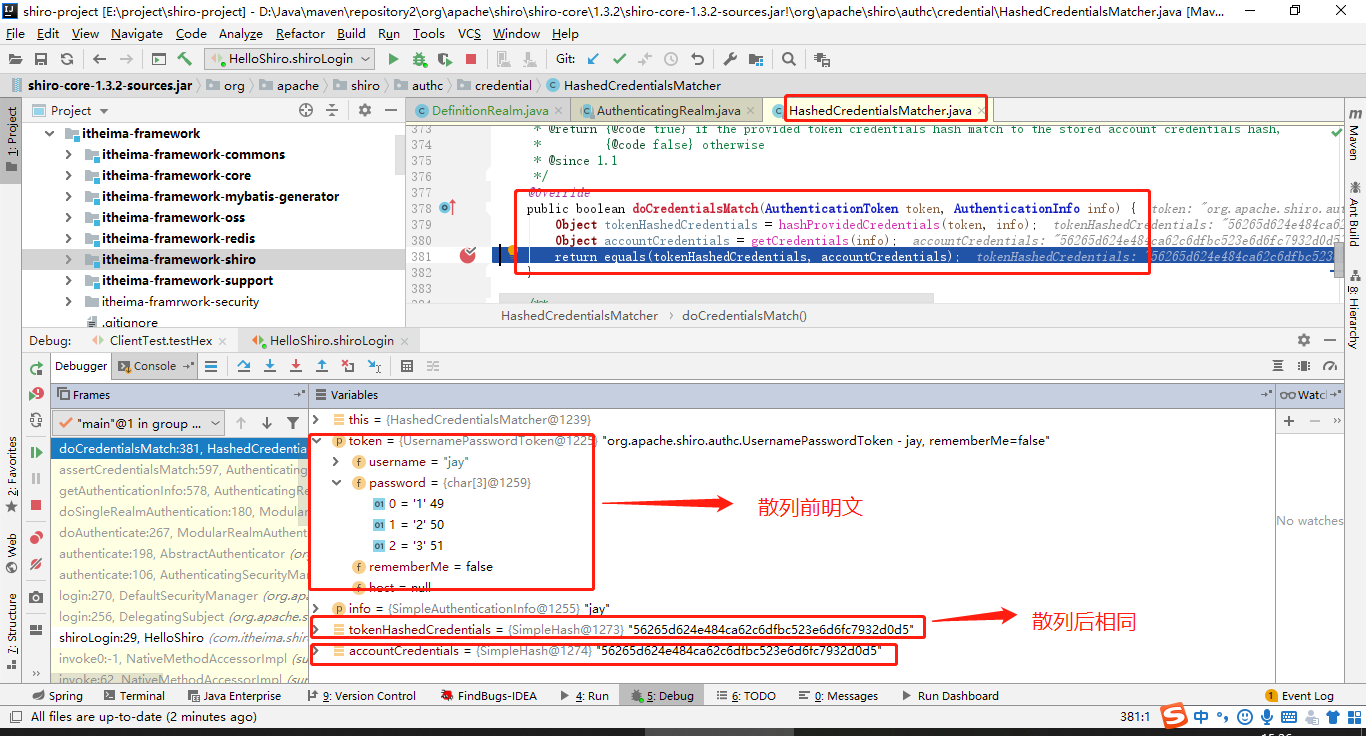Collapse the password variable node
The image size is (1366, 736).
[339, 483]
